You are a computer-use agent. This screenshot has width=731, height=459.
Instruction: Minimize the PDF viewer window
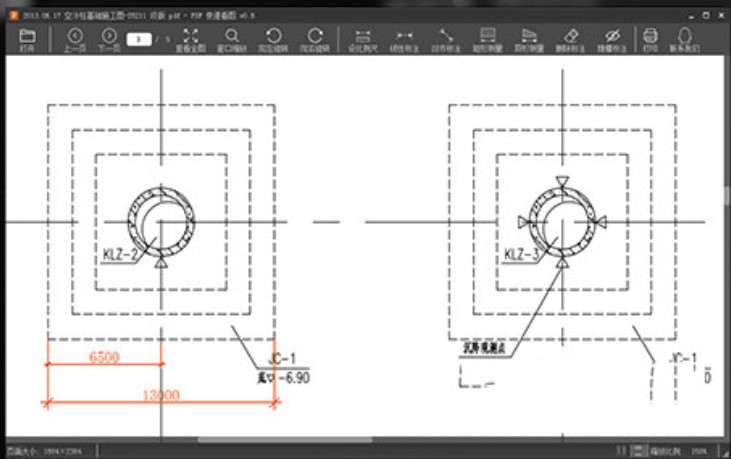point(691,15)
